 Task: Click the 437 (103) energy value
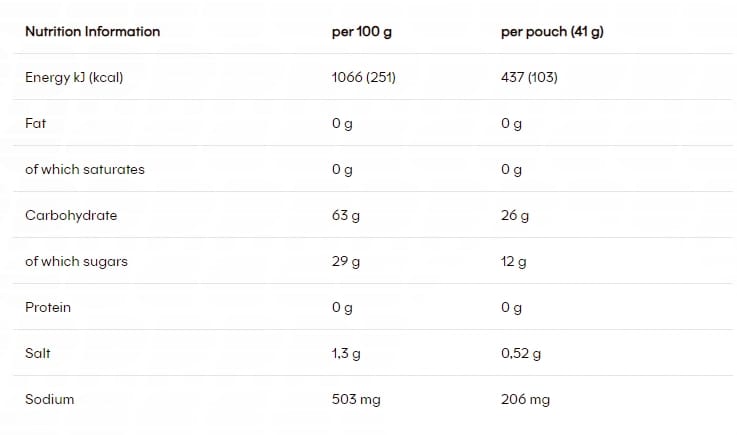[x=529, y=77]
